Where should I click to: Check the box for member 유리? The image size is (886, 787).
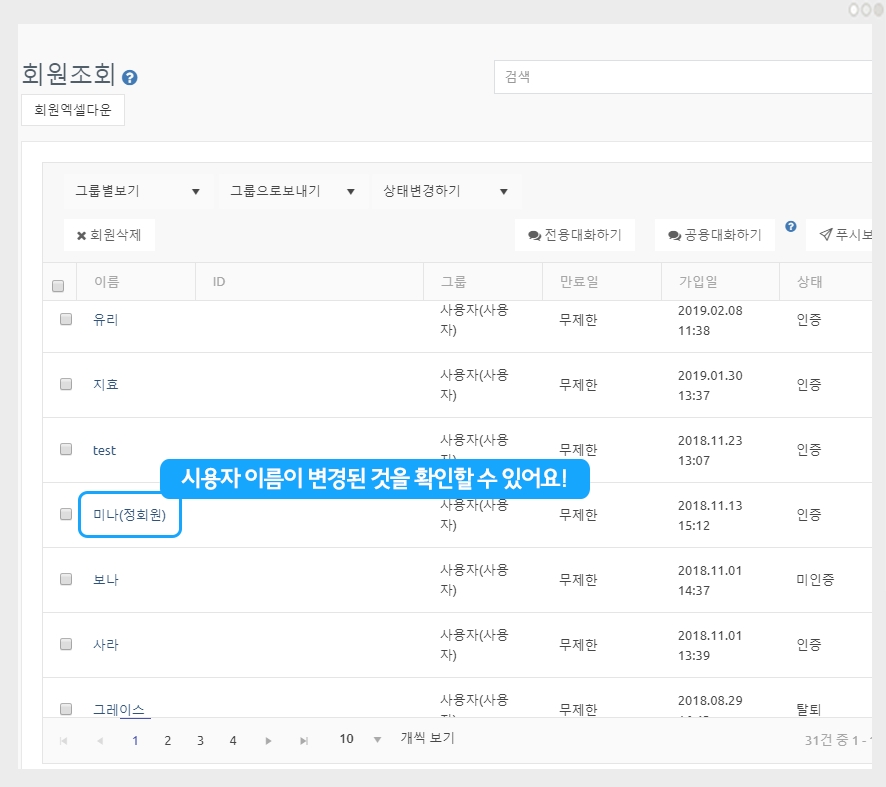(x=66, y=319)
